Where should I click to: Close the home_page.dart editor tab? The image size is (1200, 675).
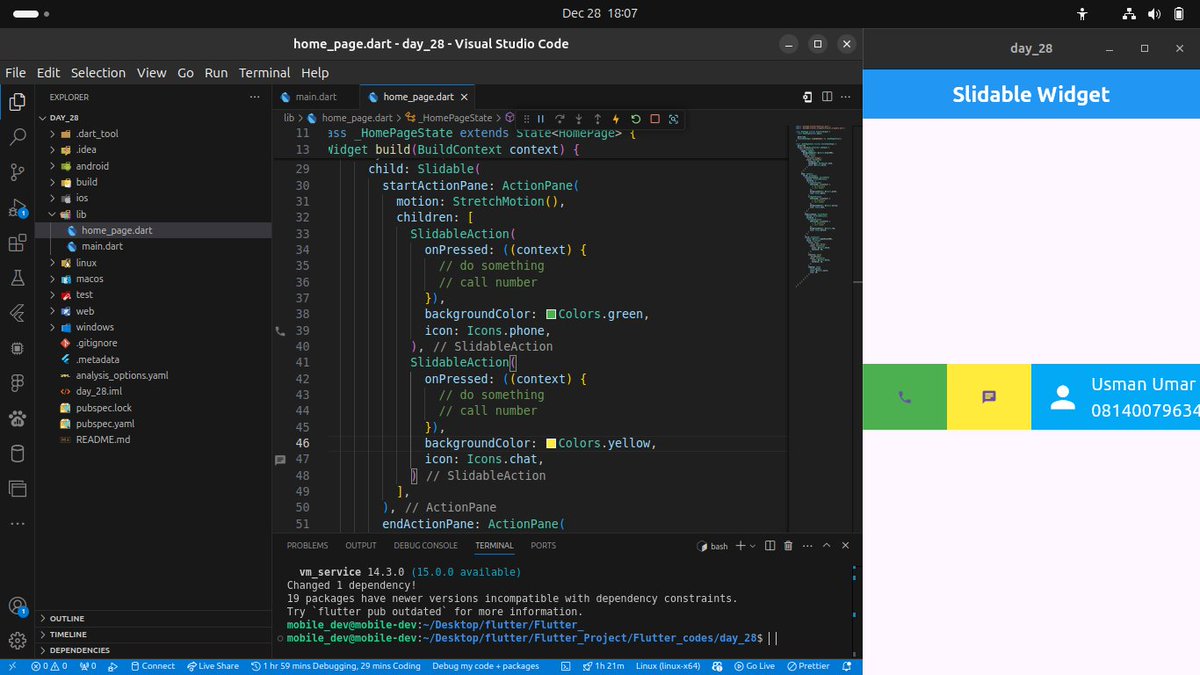pos(465,97)
